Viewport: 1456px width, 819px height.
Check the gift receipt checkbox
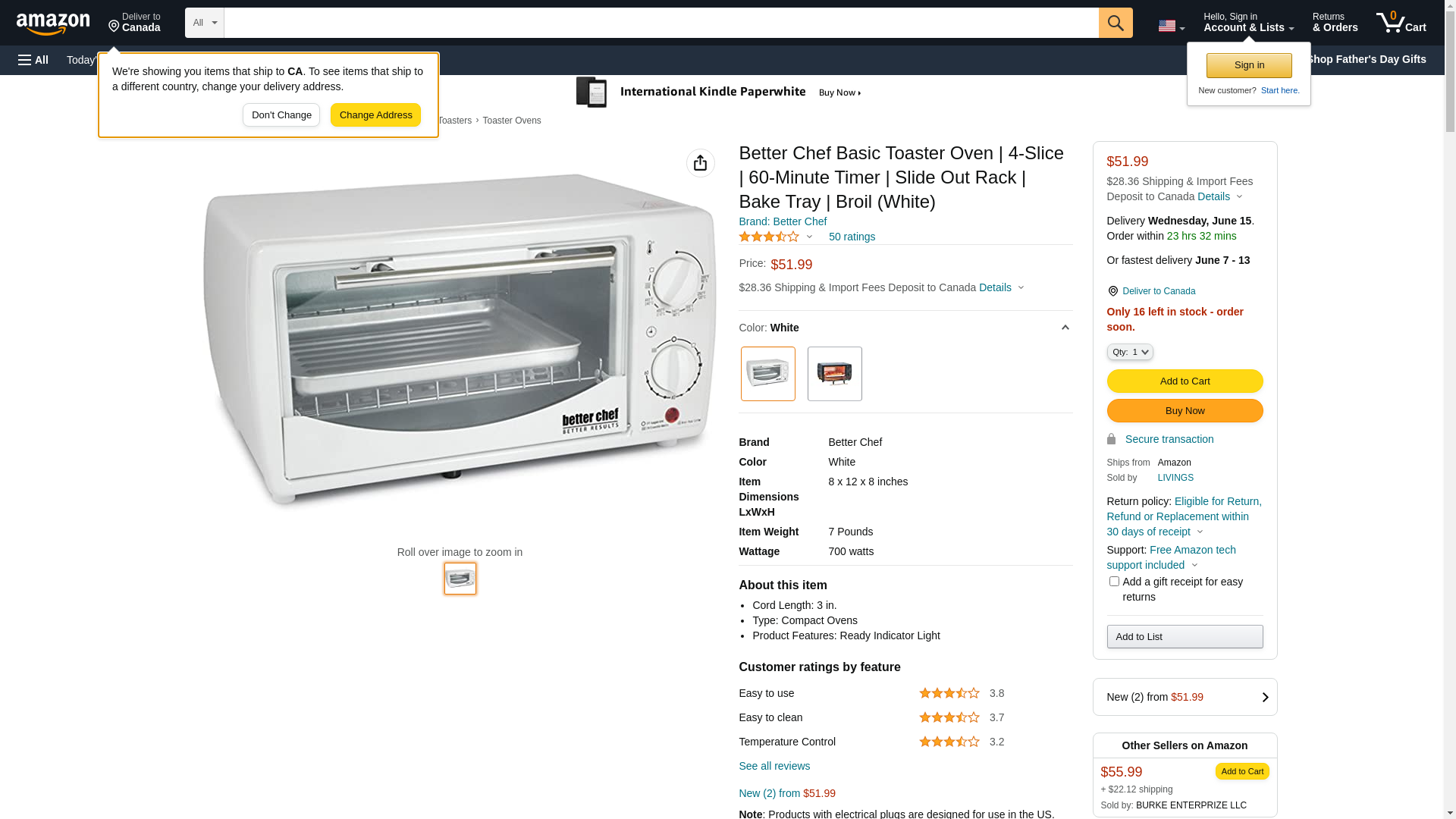(x=1114, y=582)
